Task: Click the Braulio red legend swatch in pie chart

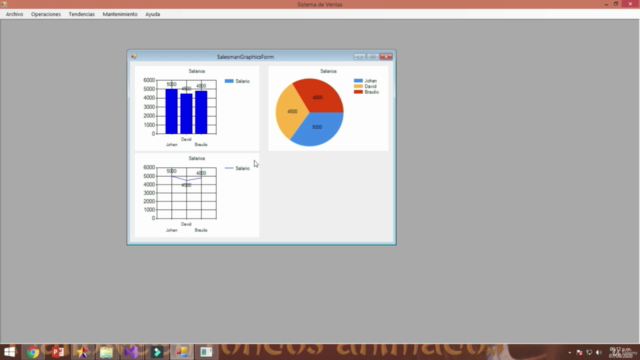Action: click(358, 92)
